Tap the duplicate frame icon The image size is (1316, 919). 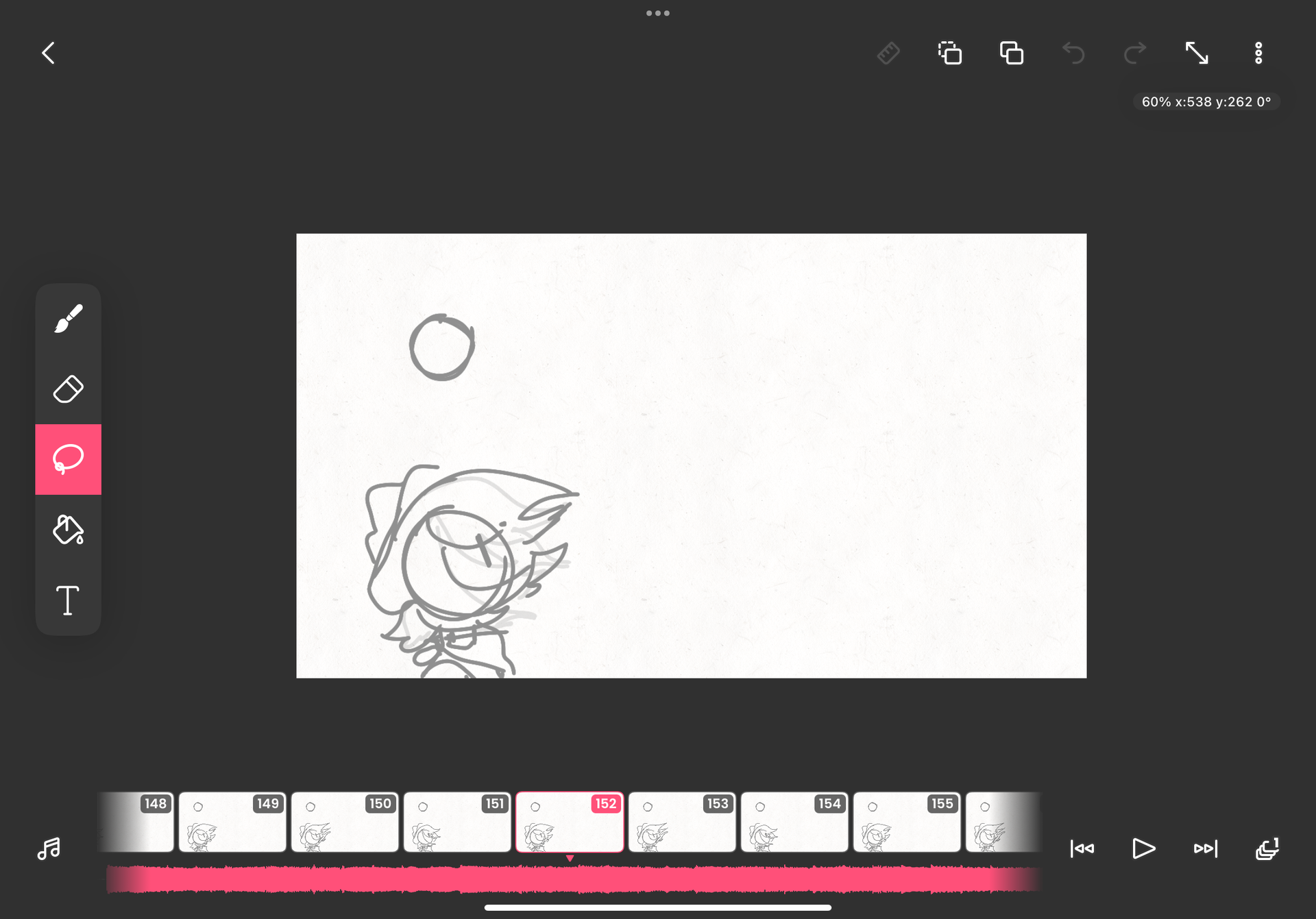pyautogui.click(x=1012, y=53)
